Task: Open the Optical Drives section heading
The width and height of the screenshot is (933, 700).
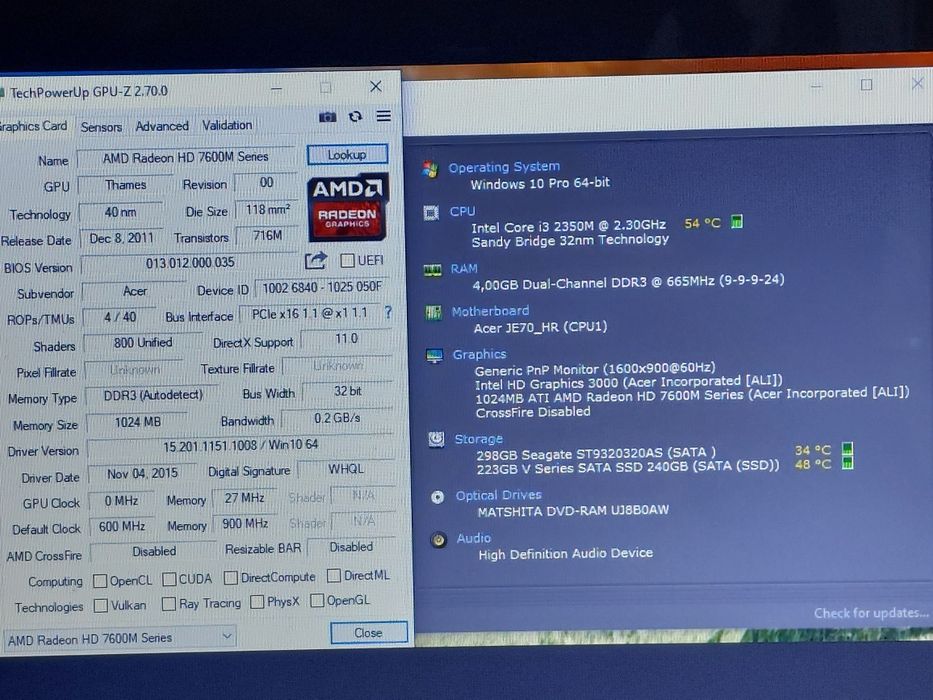Action: point(499,495)
